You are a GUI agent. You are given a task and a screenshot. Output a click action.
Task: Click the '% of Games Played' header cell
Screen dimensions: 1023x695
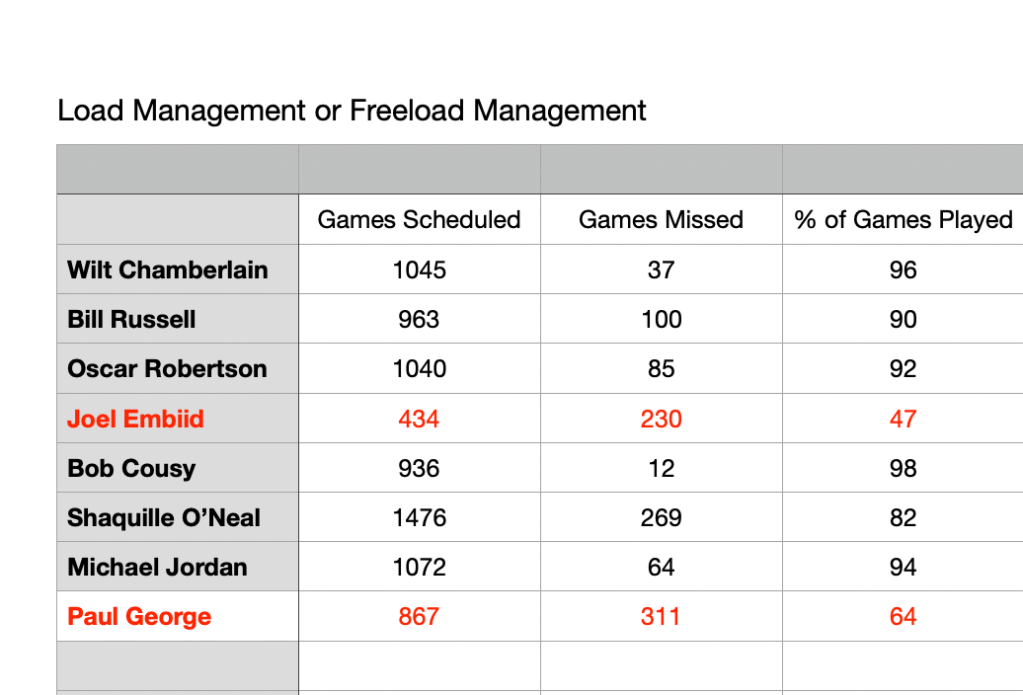click(x=903, y=220)
